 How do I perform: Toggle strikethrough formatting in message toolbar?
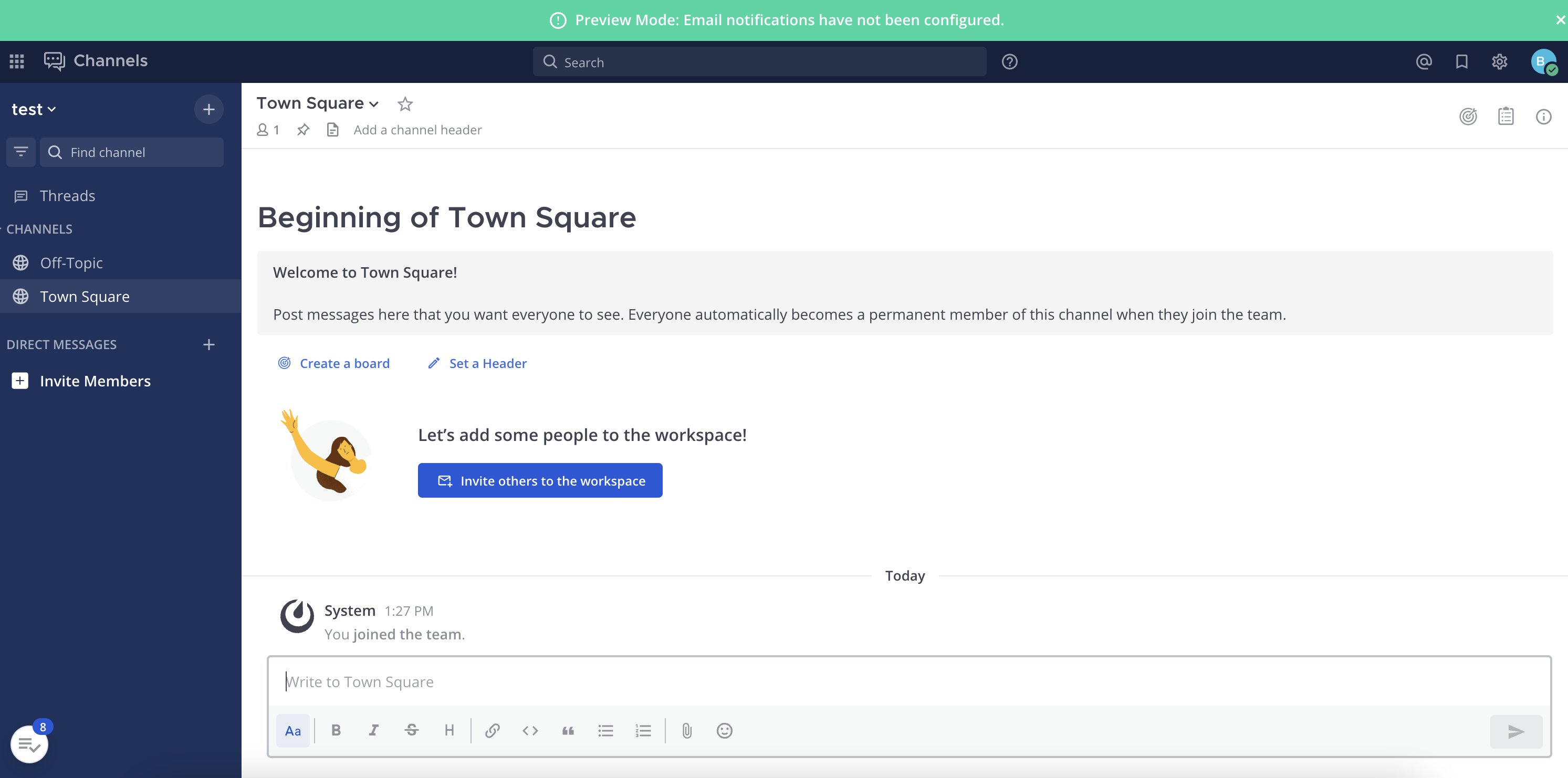(411, 730)
